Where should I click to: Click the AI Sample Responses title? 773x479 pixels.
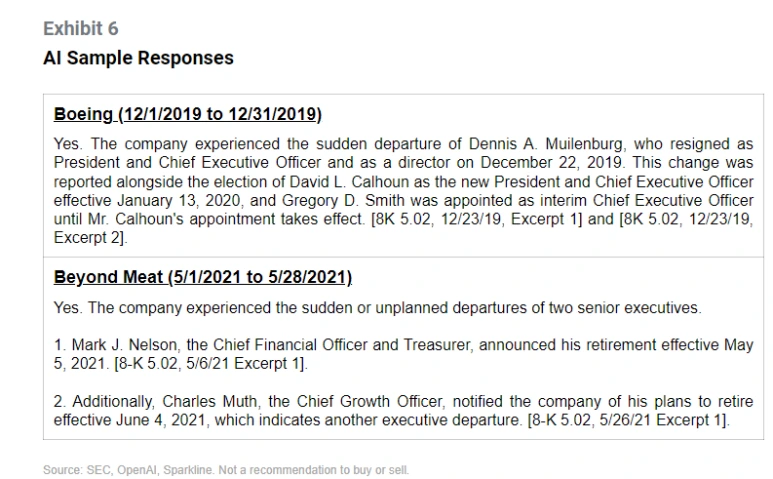tap(138, 58)
